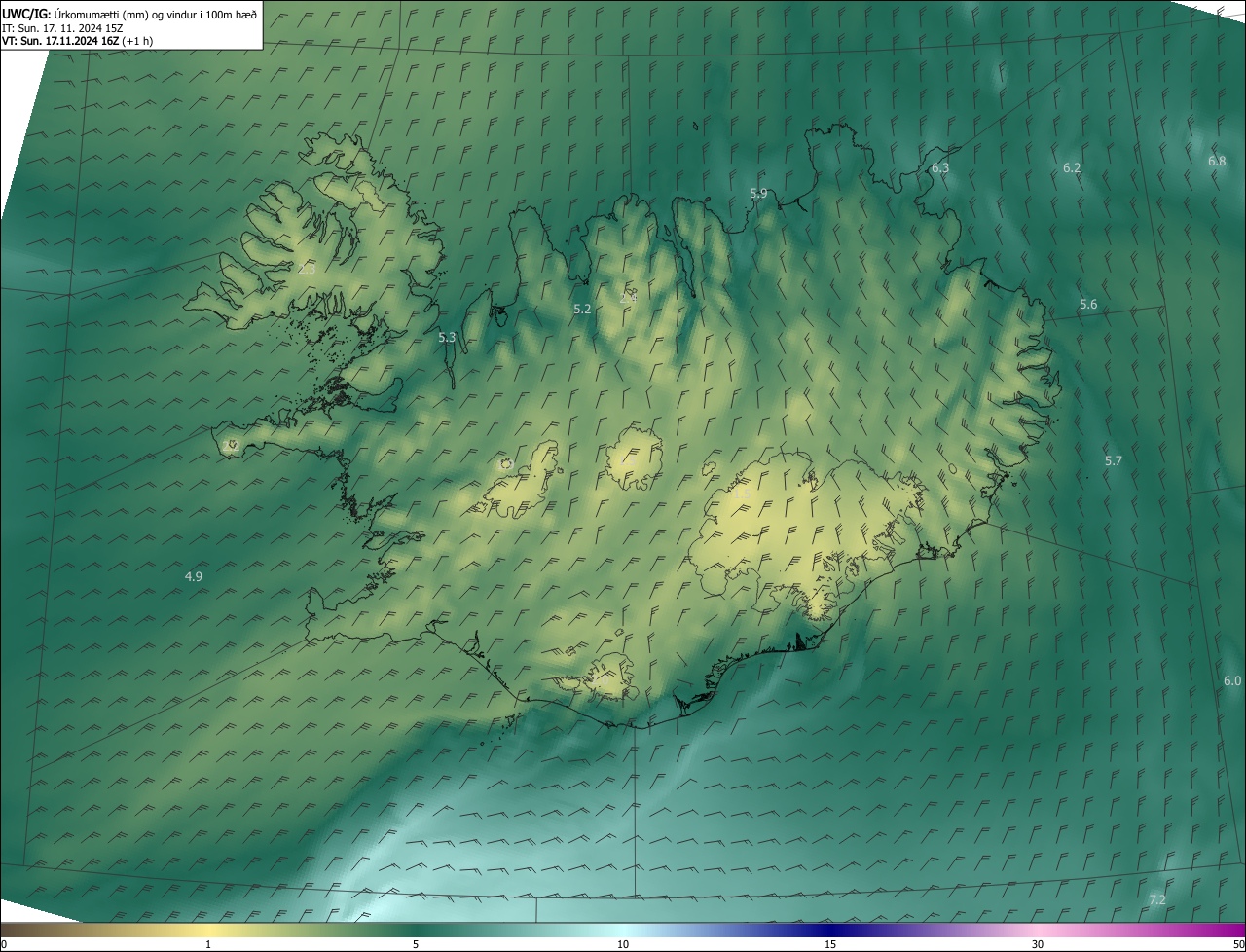This screenshot has width=1246, height=952.
Task: Click the 5.3 value label on the map
Action: tap(447, 338)
